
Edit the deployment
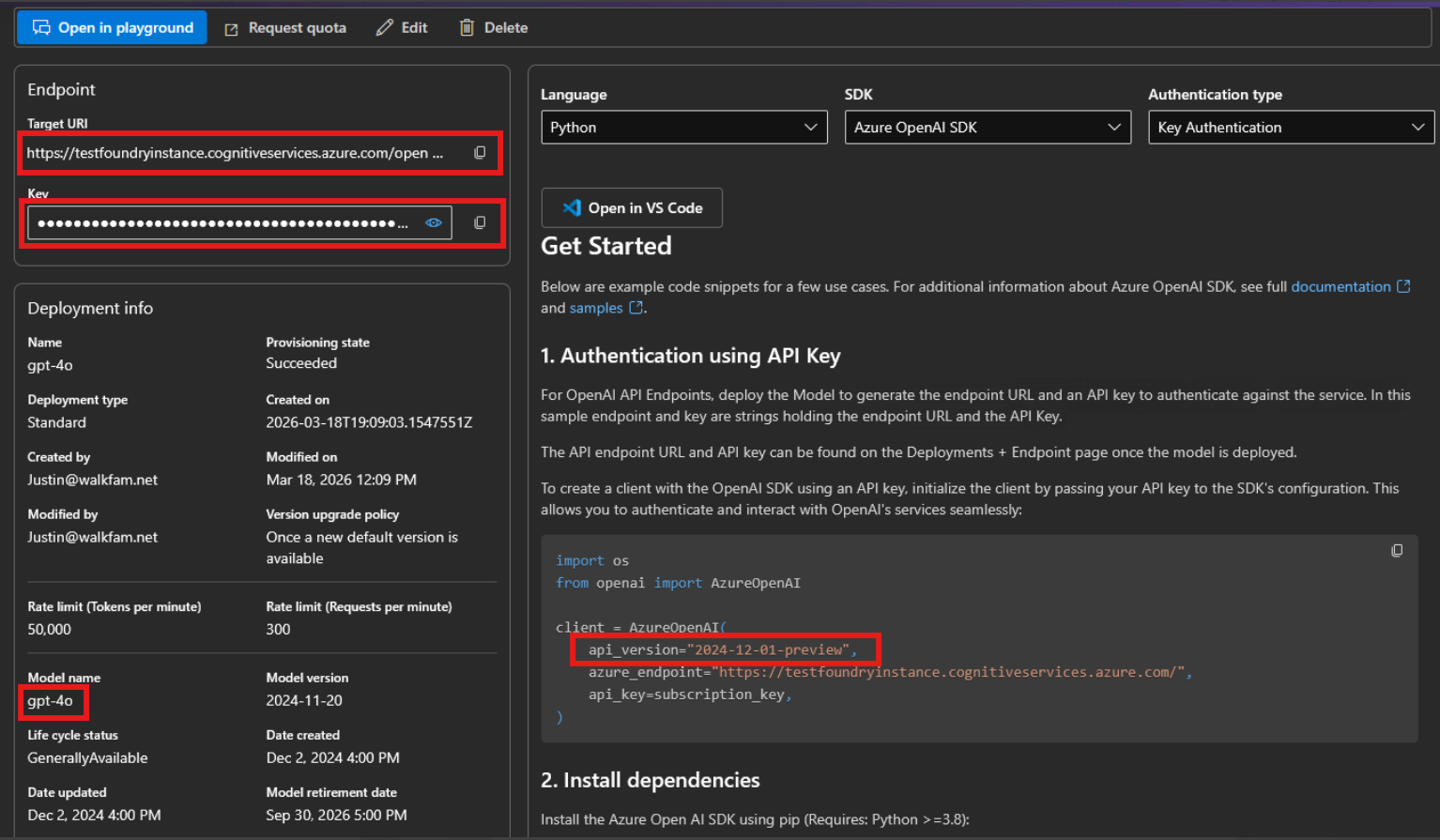pos(402,28)
